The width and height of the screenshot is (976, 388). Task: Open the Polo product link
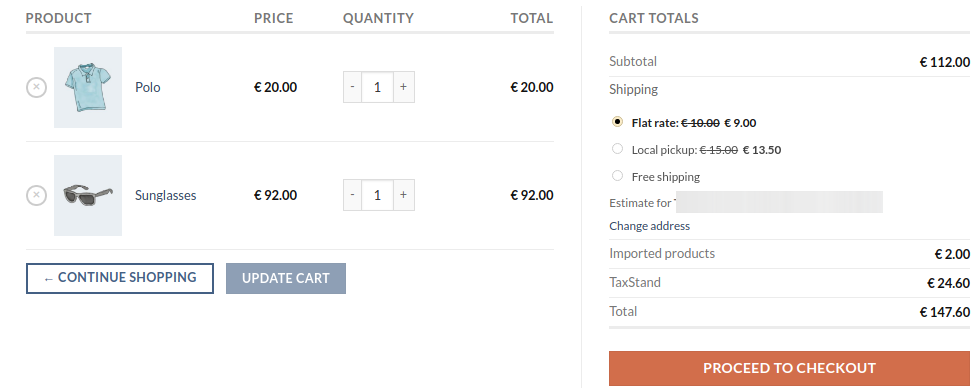click(148, 87)
